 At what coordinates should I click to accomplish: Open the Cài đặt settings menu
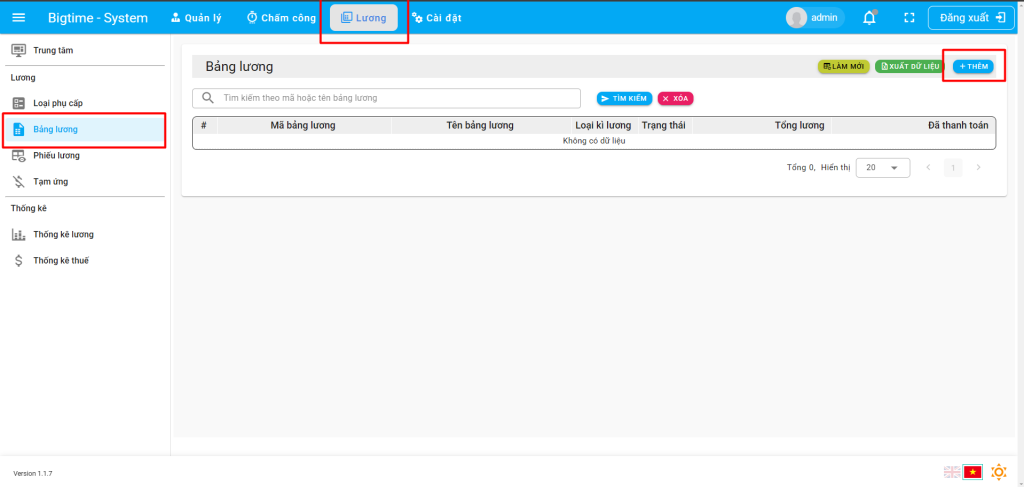pyautogui.click(x=436, y=17)
